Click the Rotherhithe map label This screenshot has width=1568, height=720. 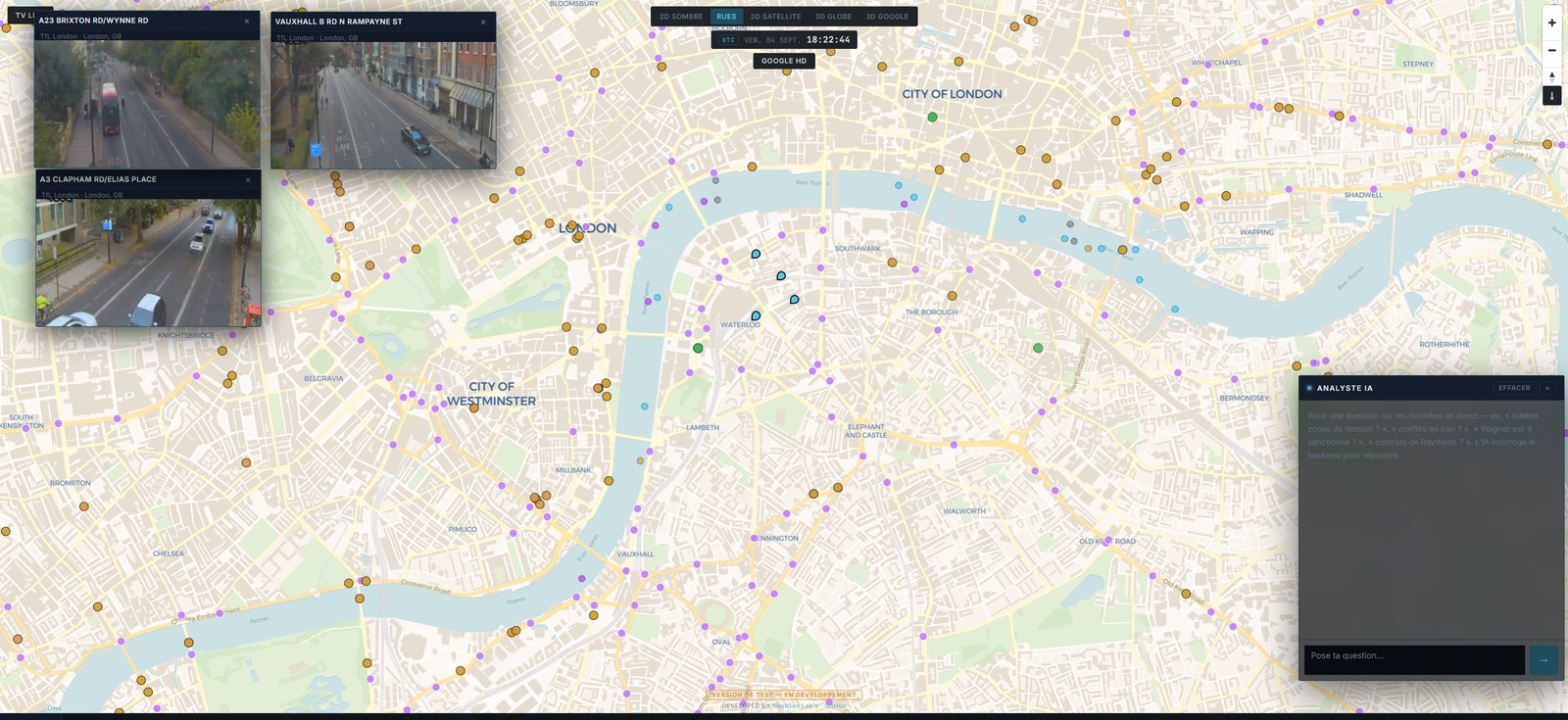1445,344
